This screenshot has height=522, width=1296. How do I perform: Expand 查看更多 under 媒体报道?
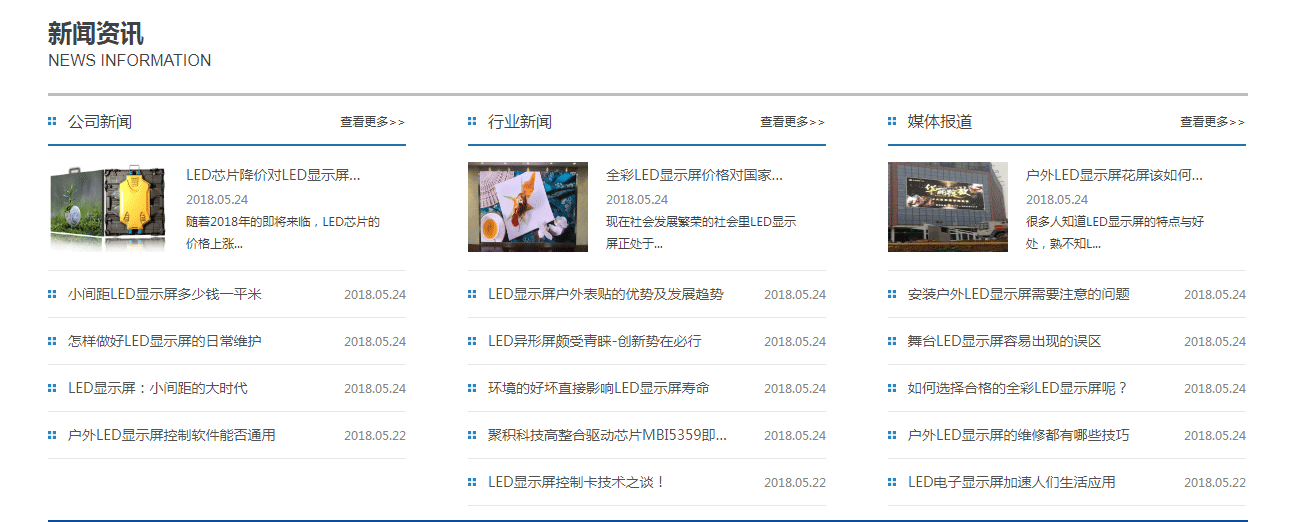[x=1212, y=122]
